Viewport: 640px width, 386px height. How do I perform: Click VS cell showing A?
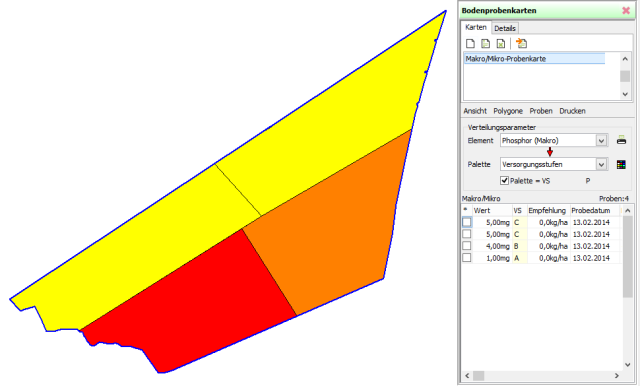tap(520, 258)
